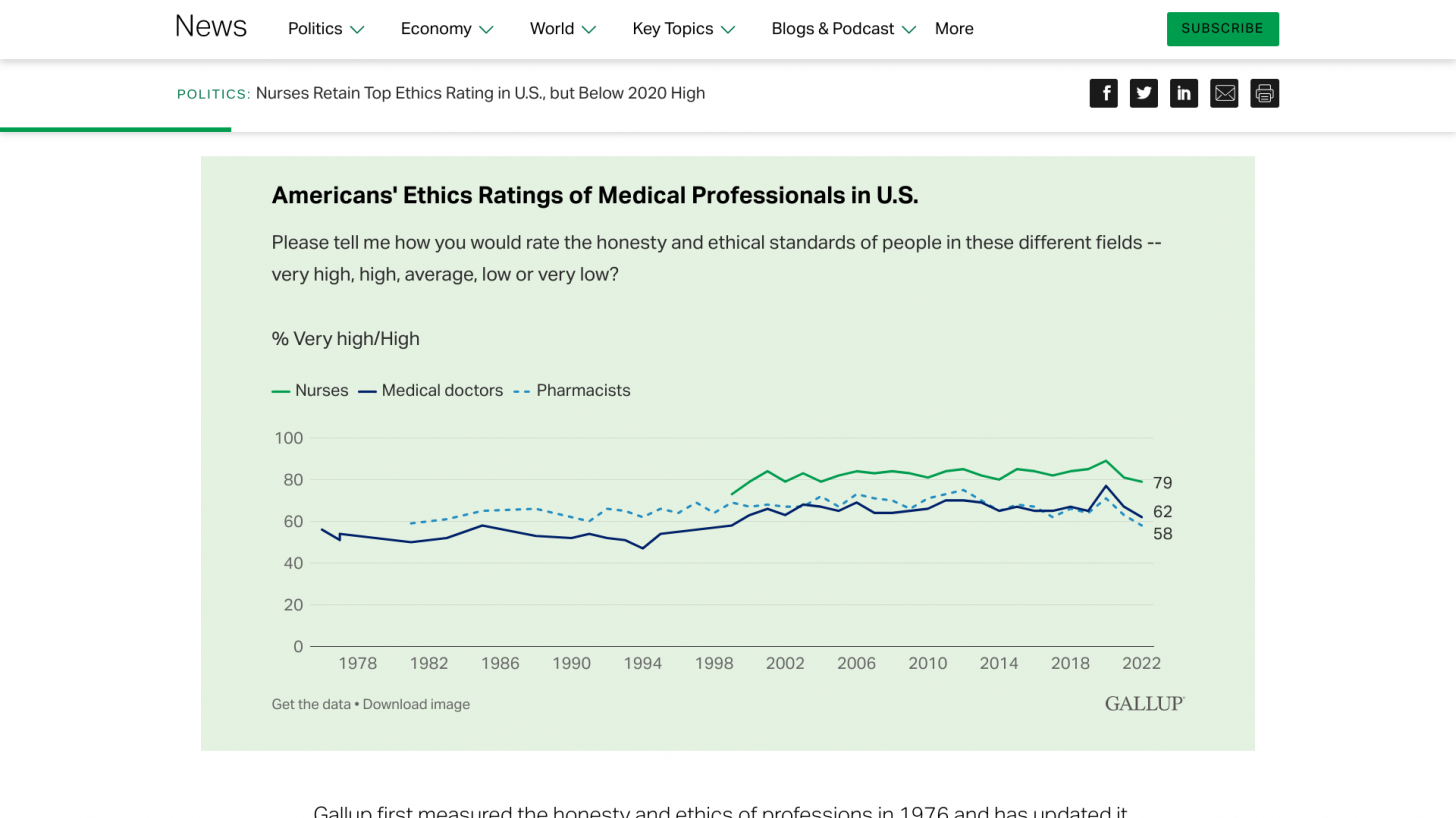
Task: Open Key Topics dropdown menu
Action: point(683,29)
